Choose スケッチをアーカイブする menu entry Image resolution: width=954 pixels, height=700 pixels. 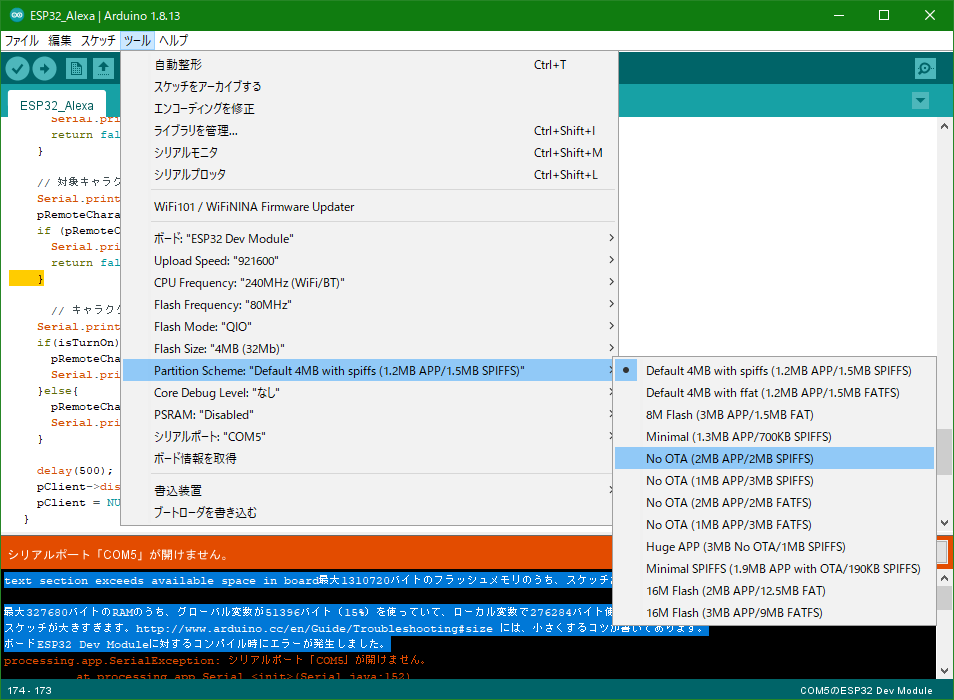pyautogui.click(x=370, y=86)
